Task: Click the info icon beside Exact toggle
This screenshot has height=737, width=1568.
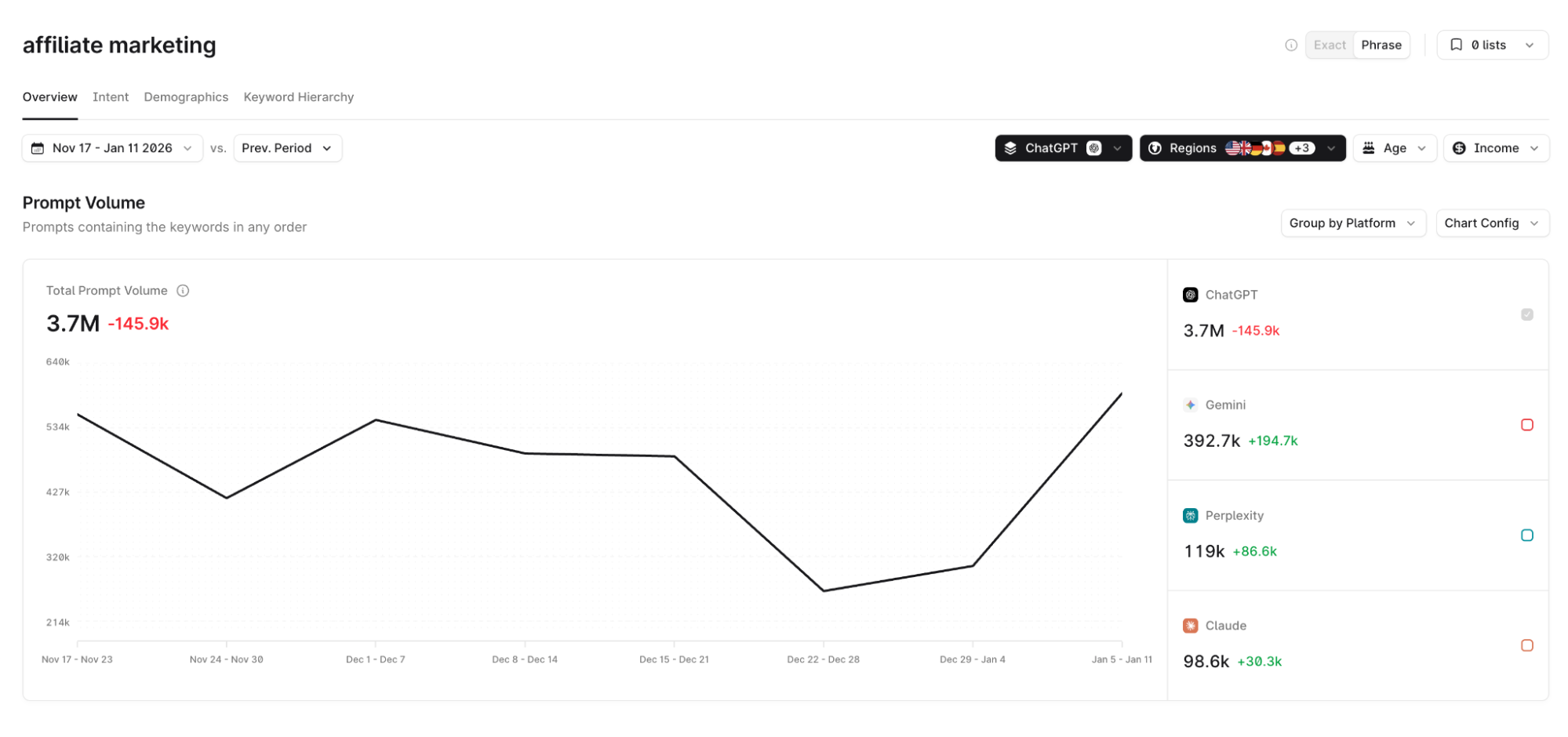Action: (1290, 45)
